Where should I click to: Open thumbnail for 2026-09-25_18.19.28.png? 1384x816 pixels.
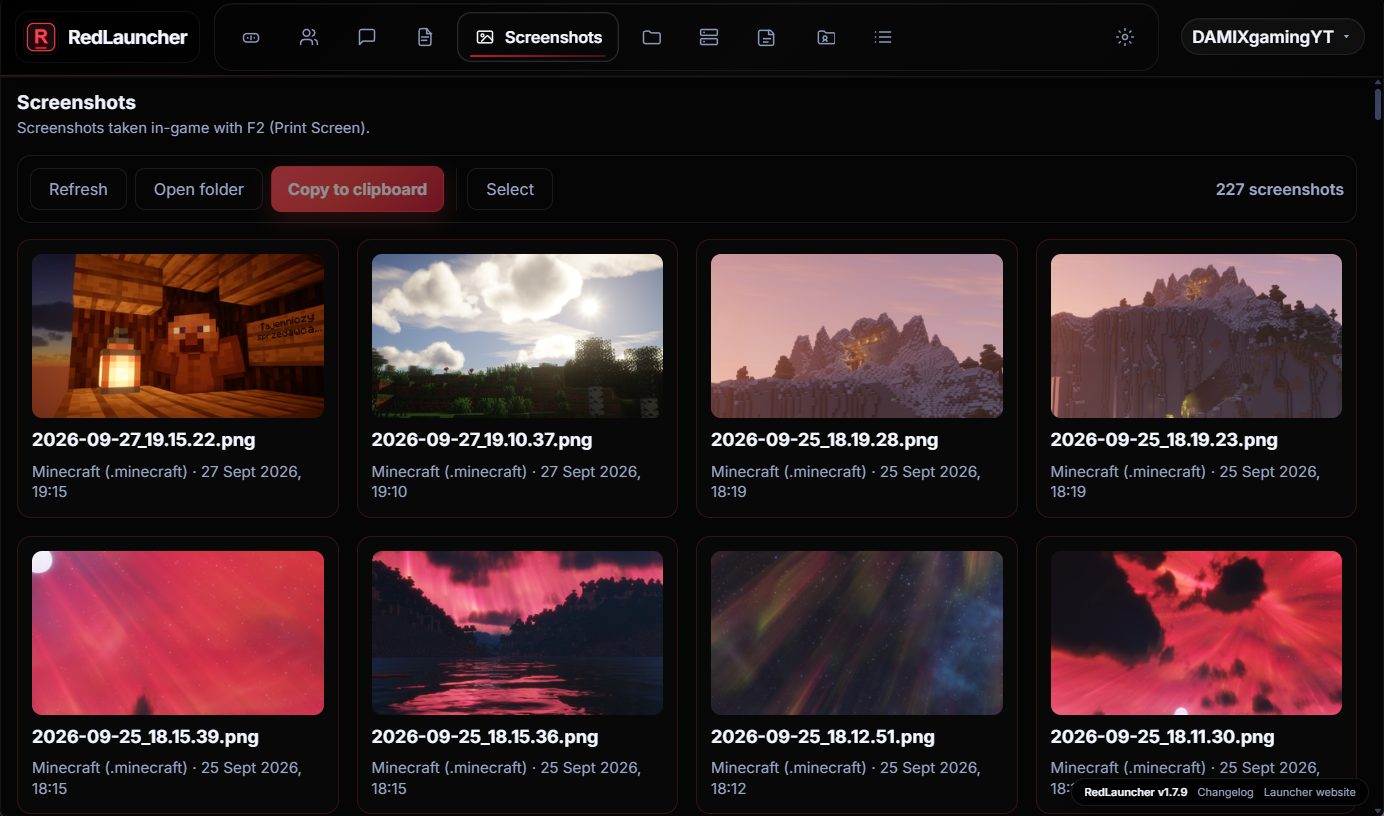[857, 336]
